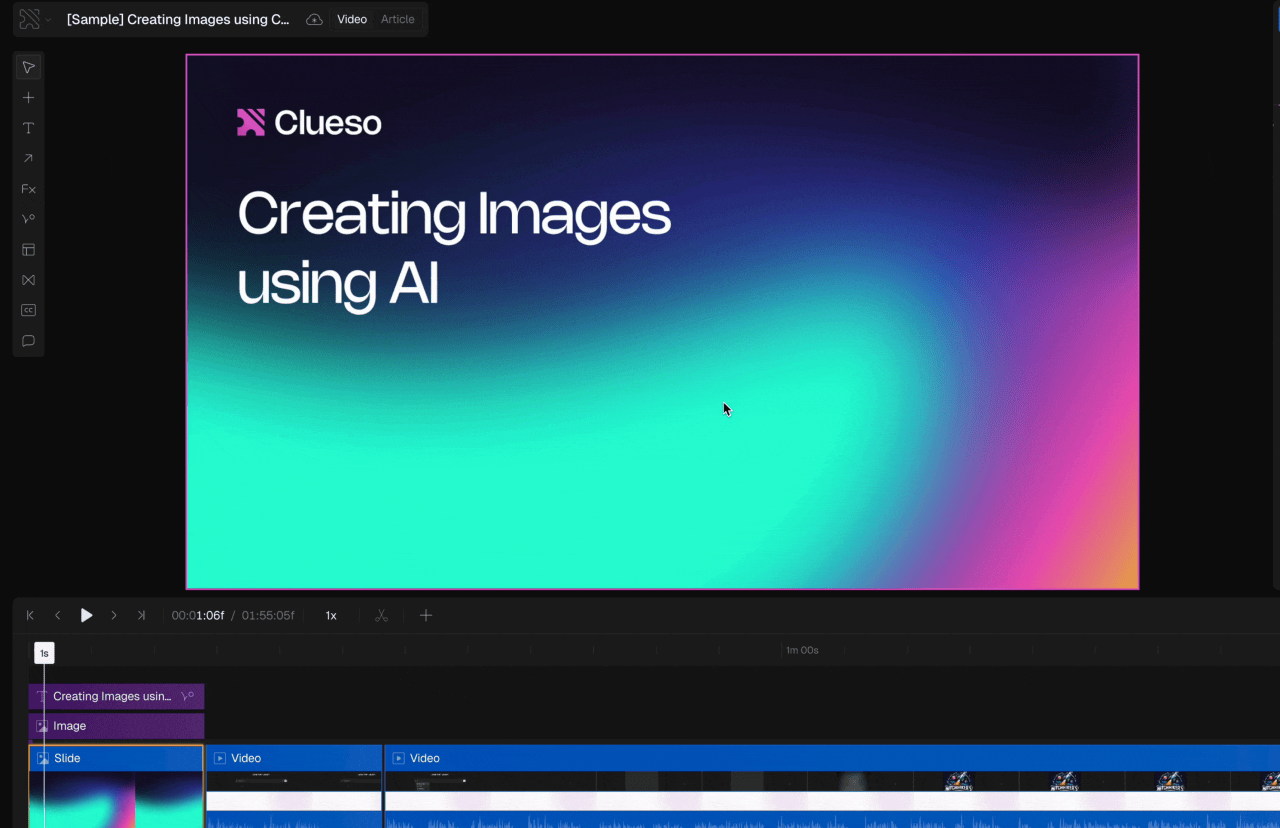1280x828 pixels.
Task: Select the Text tool
Action: [28, 128]
